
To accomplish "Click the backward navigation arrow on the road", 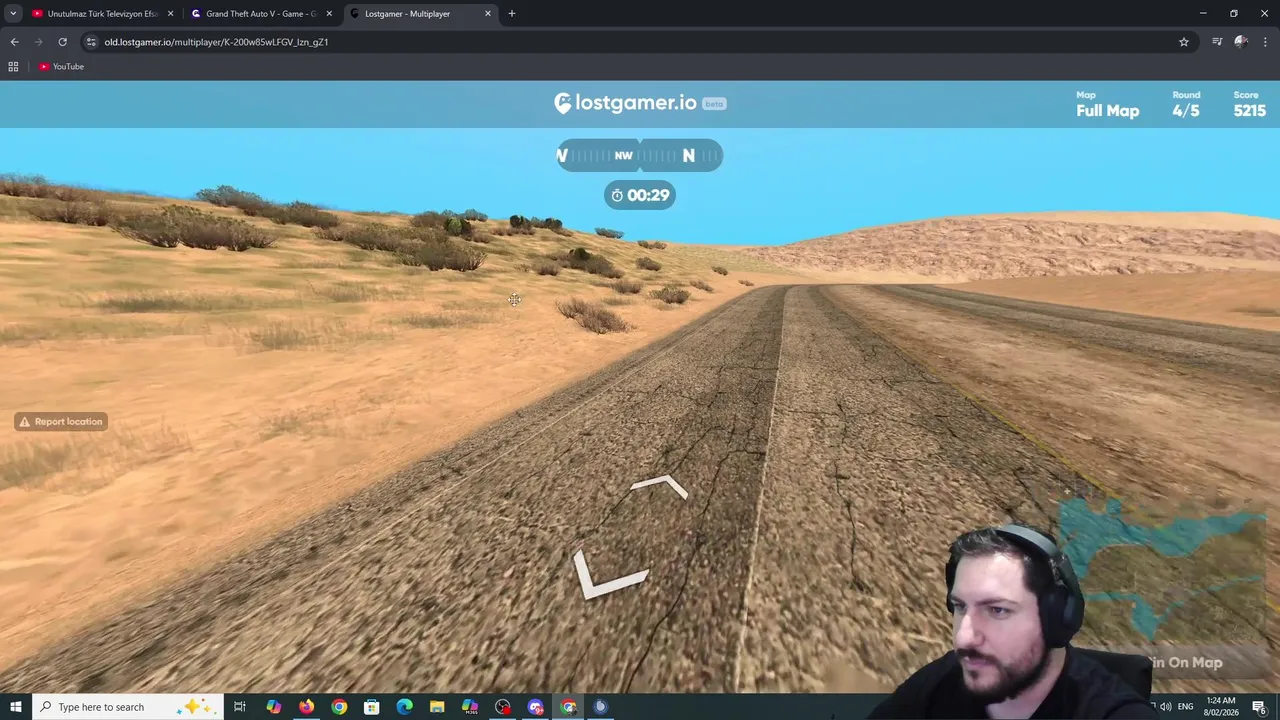I will [611, 574].
